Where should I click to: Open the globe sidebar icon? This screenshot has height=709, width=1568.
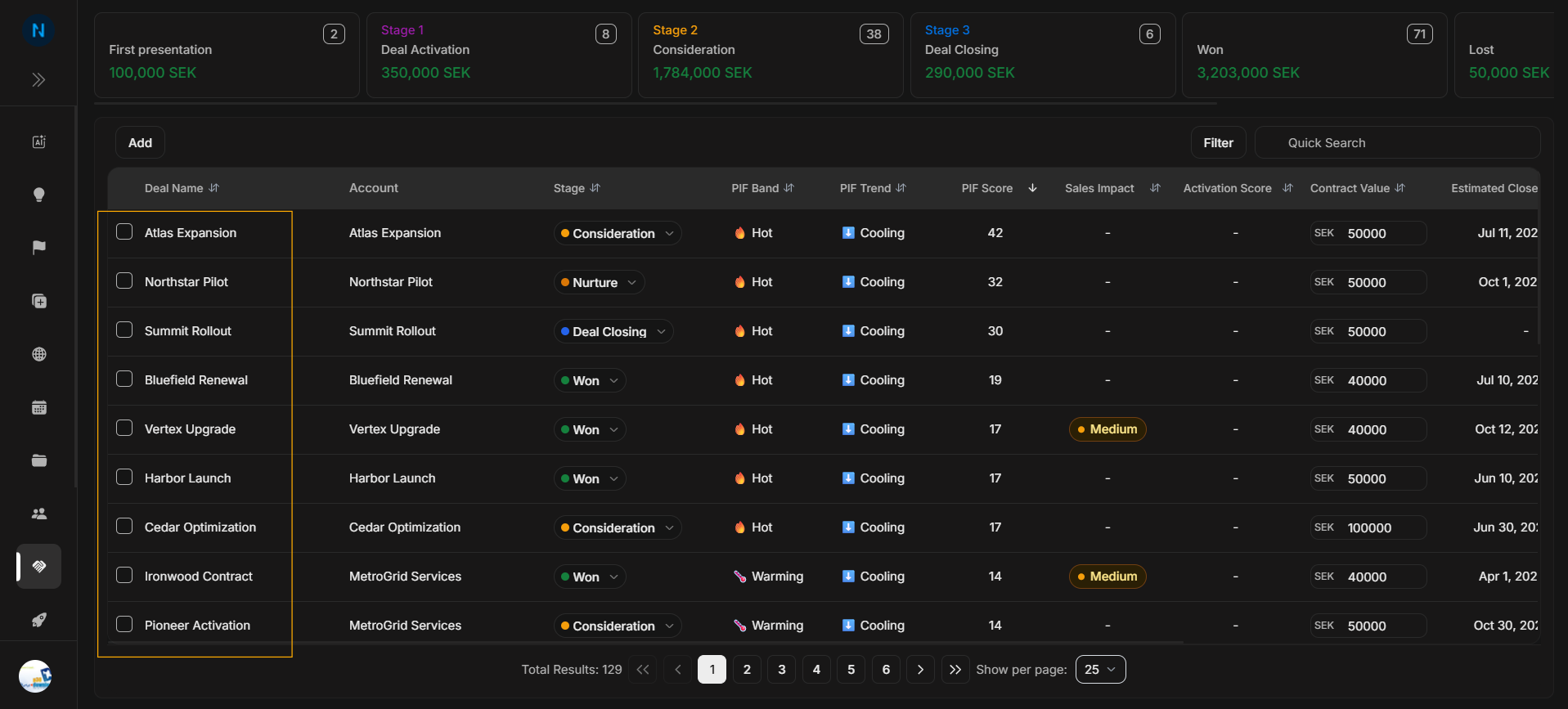38,354
